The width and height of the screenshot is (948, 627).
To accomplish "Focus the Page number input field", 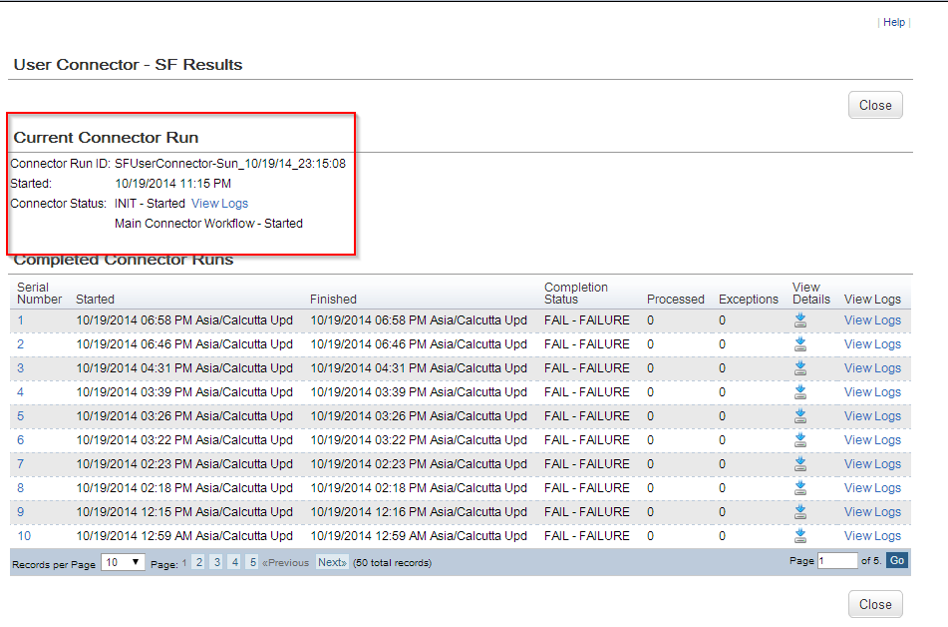I will [837, 560].
